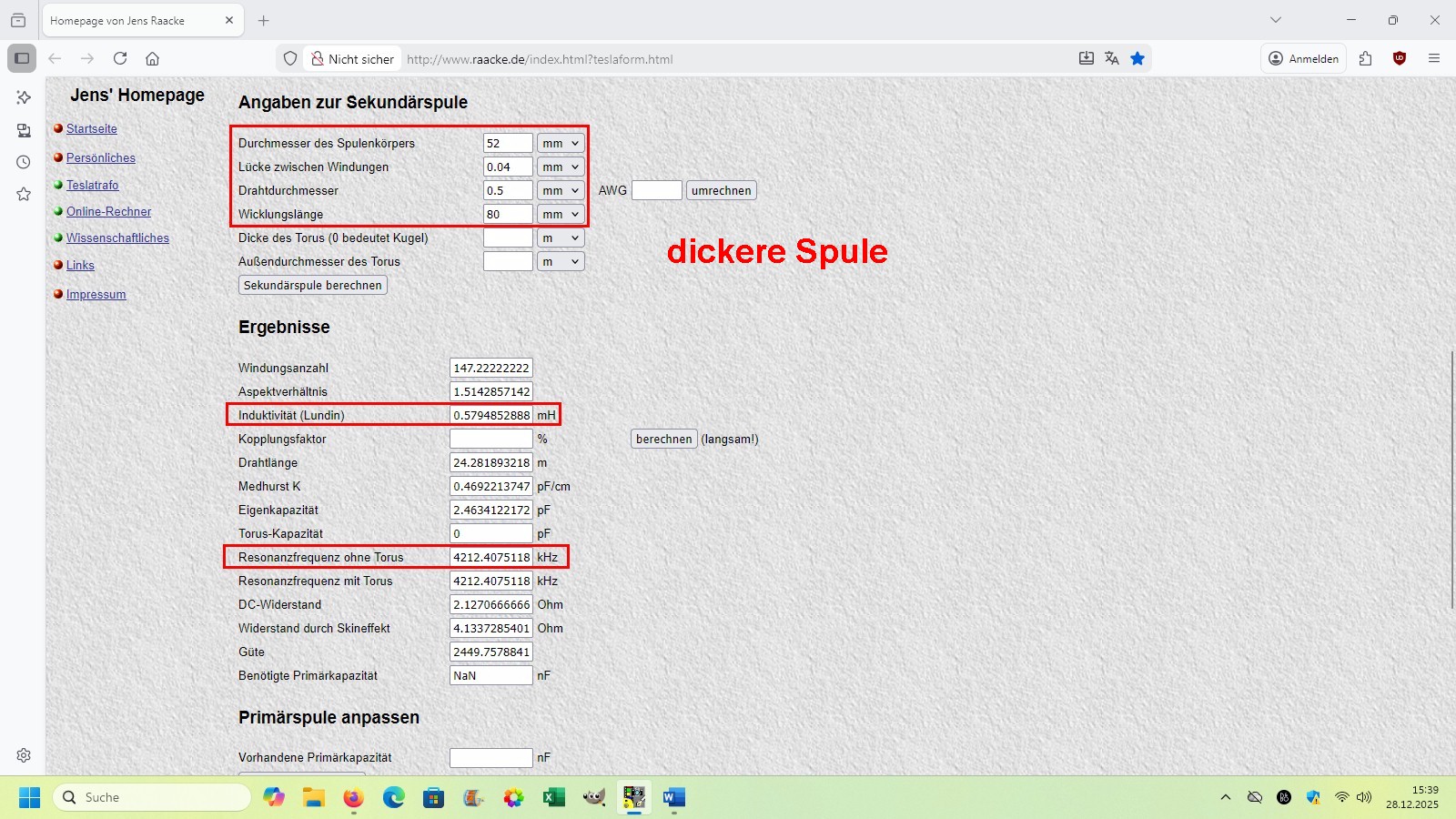1456x819 pixels.
Task: Open the browser home page
Action: point(152,58)
